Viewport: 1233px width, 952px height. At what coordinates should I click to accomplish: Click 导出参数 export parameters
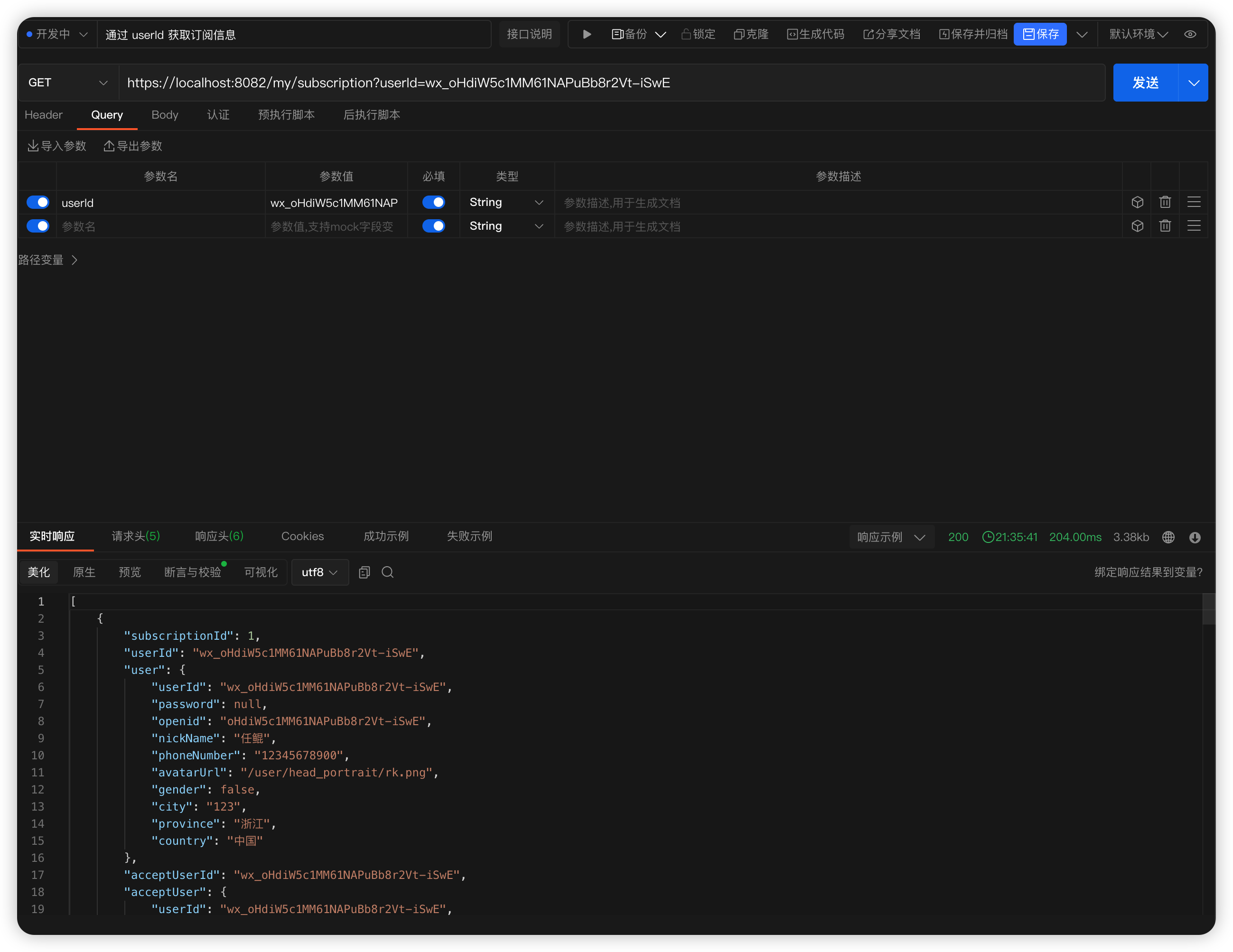[x=133, y=146]
